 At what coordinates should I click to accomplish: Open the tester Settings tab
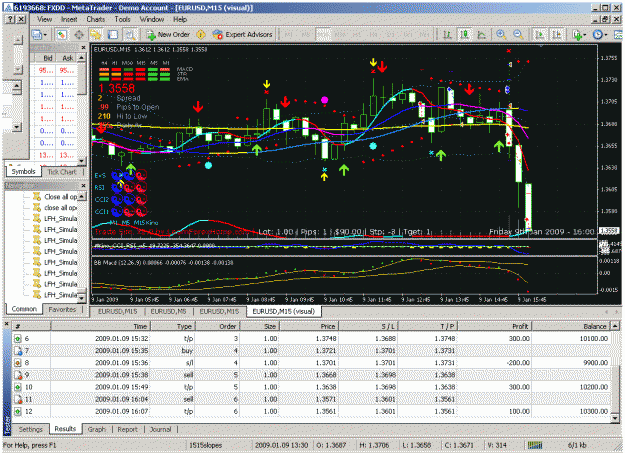point(31,429)
